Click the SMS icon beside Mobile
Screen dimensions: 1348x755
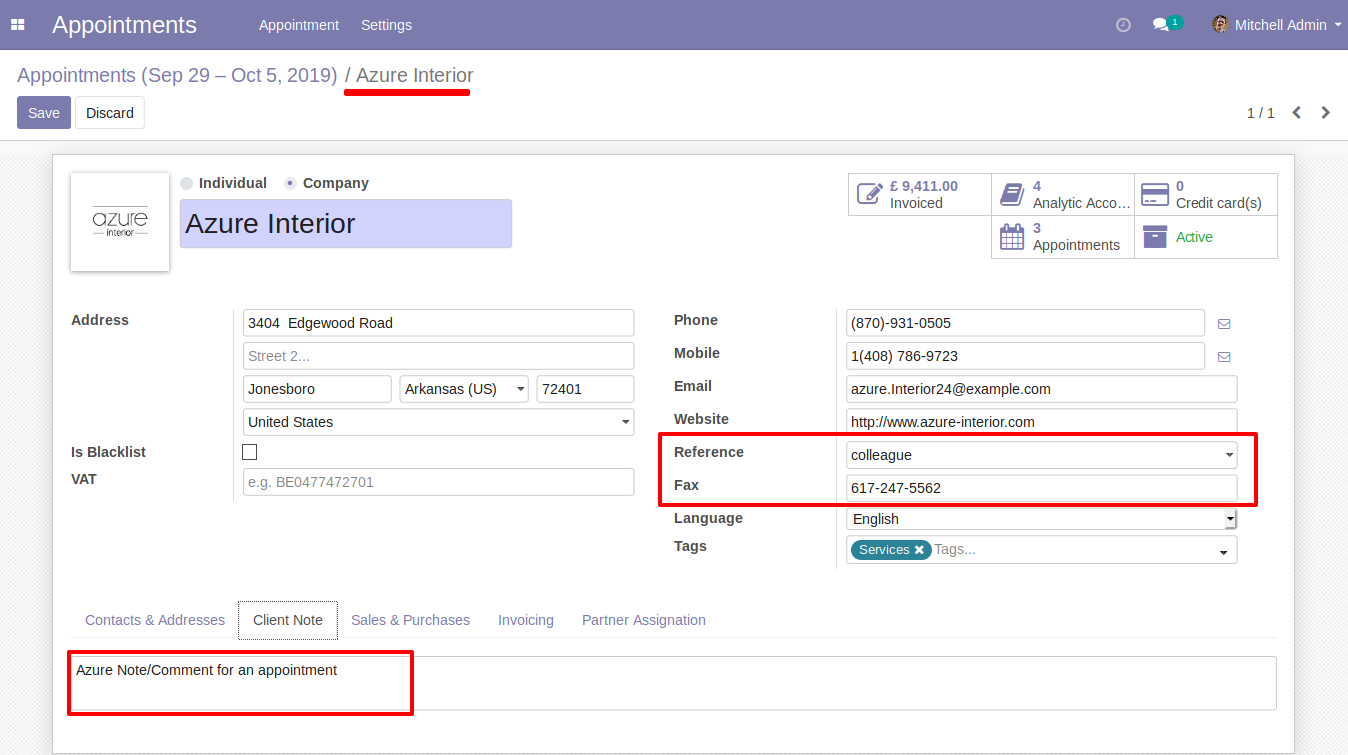(x=1224, y=357)
